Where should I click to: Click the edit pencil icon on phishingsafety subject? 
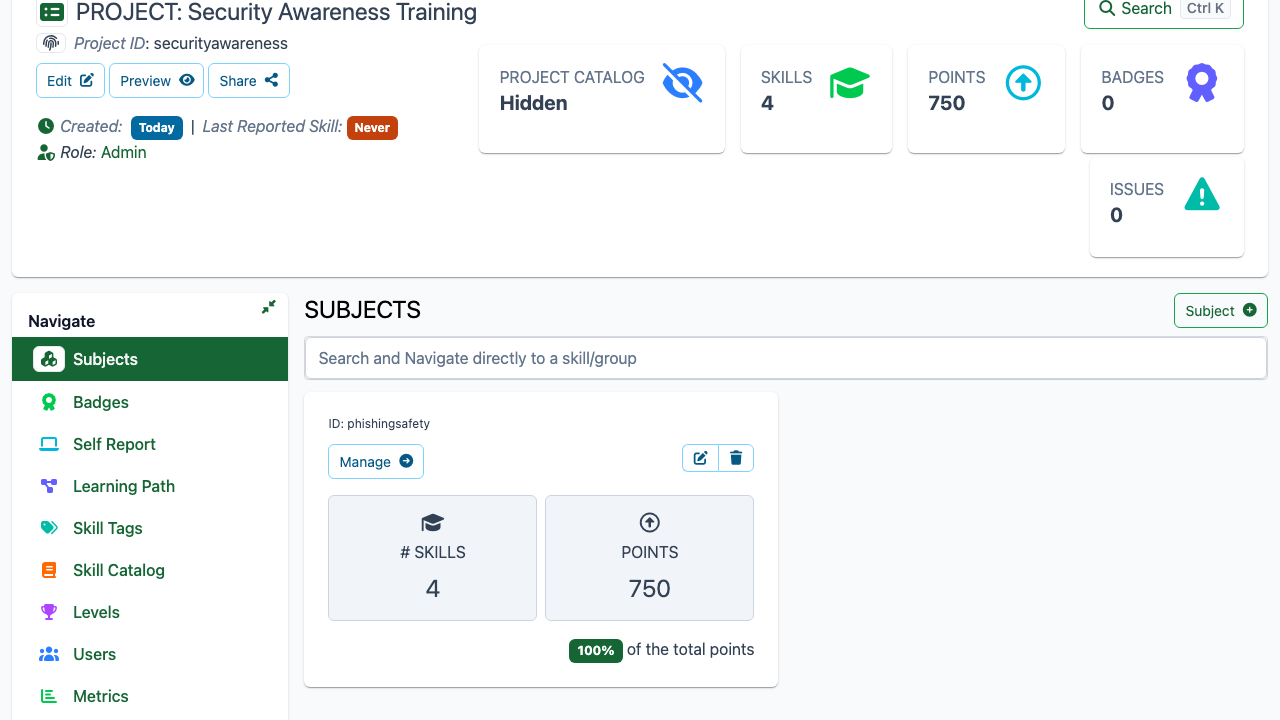[701, 458]
